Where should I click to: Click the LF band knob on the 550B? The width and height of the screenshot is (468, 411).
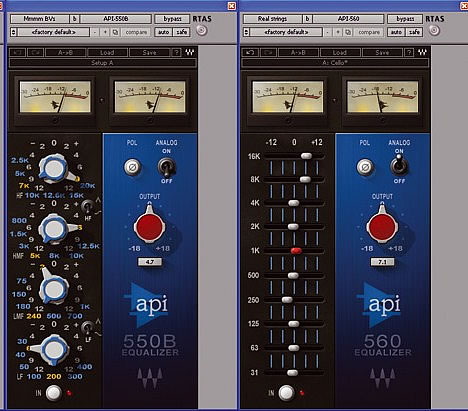pyautogui.click(x=53, y=349)
